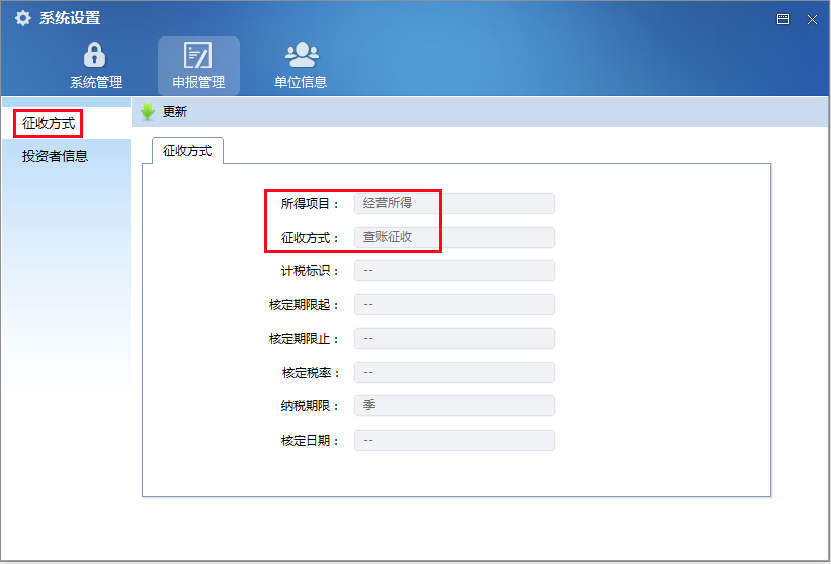Select the 核定税率 field
This screenshot has height=564, width=831.
pyautogui.click(x=454, y=373)
